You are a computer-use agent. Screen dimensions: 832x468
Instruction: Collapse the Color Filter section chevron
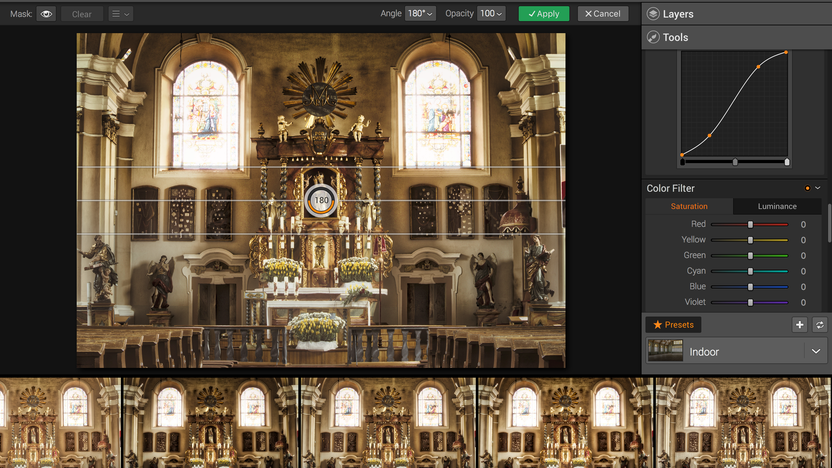pos(818,188)
